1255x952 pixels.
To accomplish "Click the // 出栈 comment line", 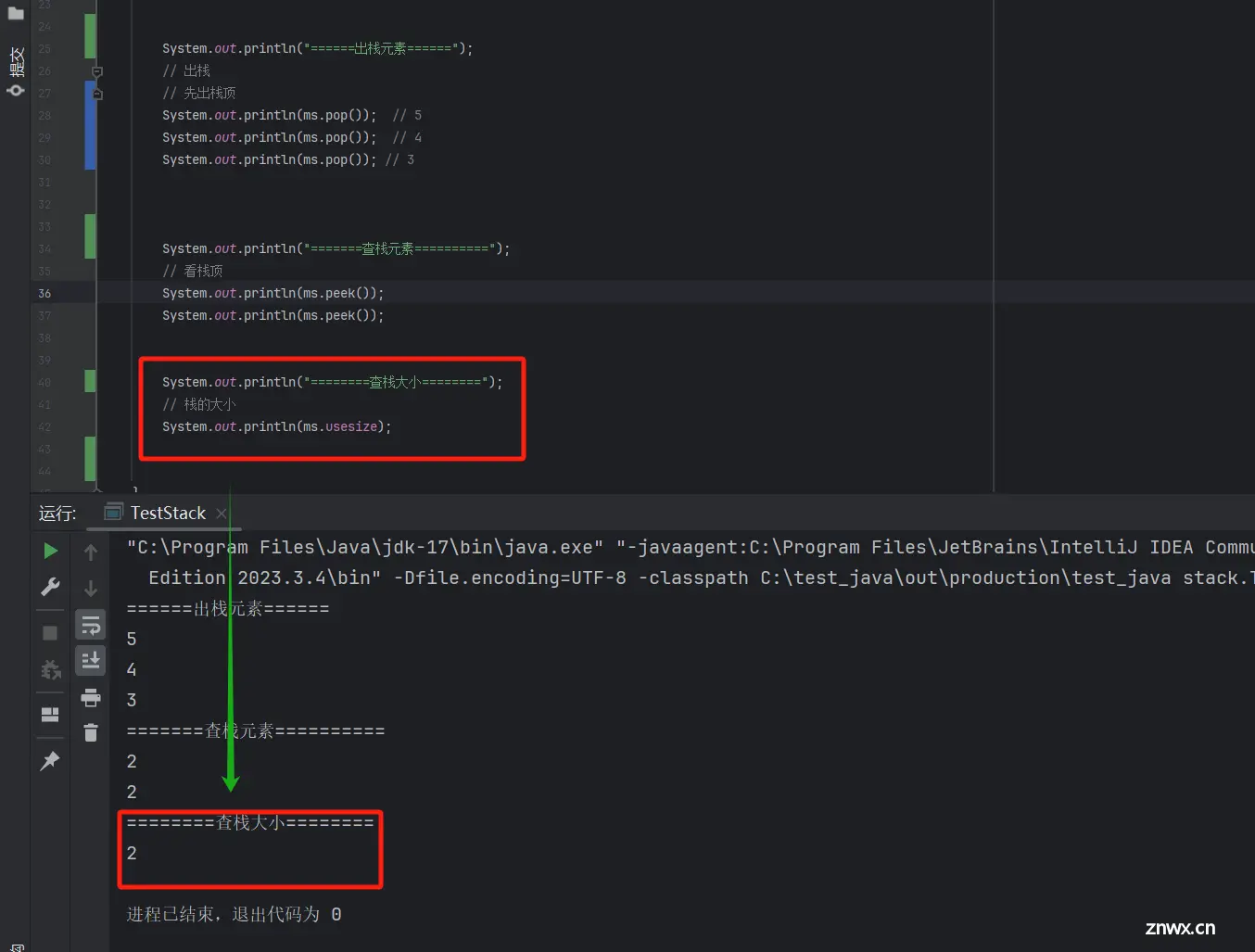I will [186, 70].
